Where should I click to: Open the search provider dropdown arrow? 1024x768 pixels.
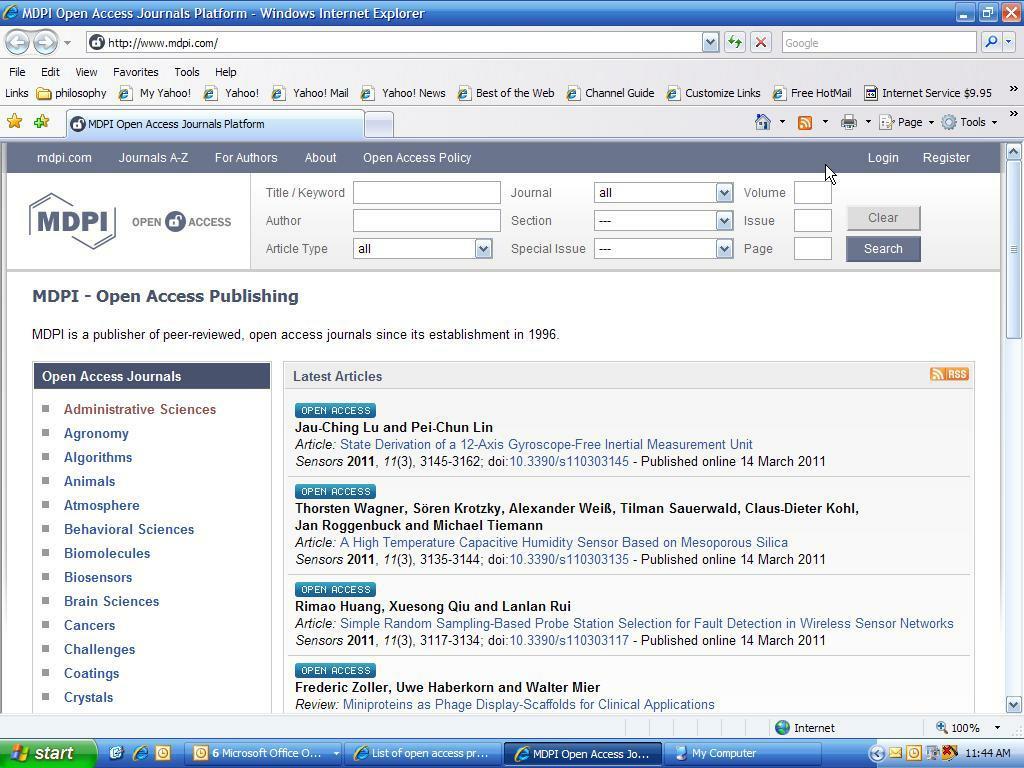(x=1008, y=42)
